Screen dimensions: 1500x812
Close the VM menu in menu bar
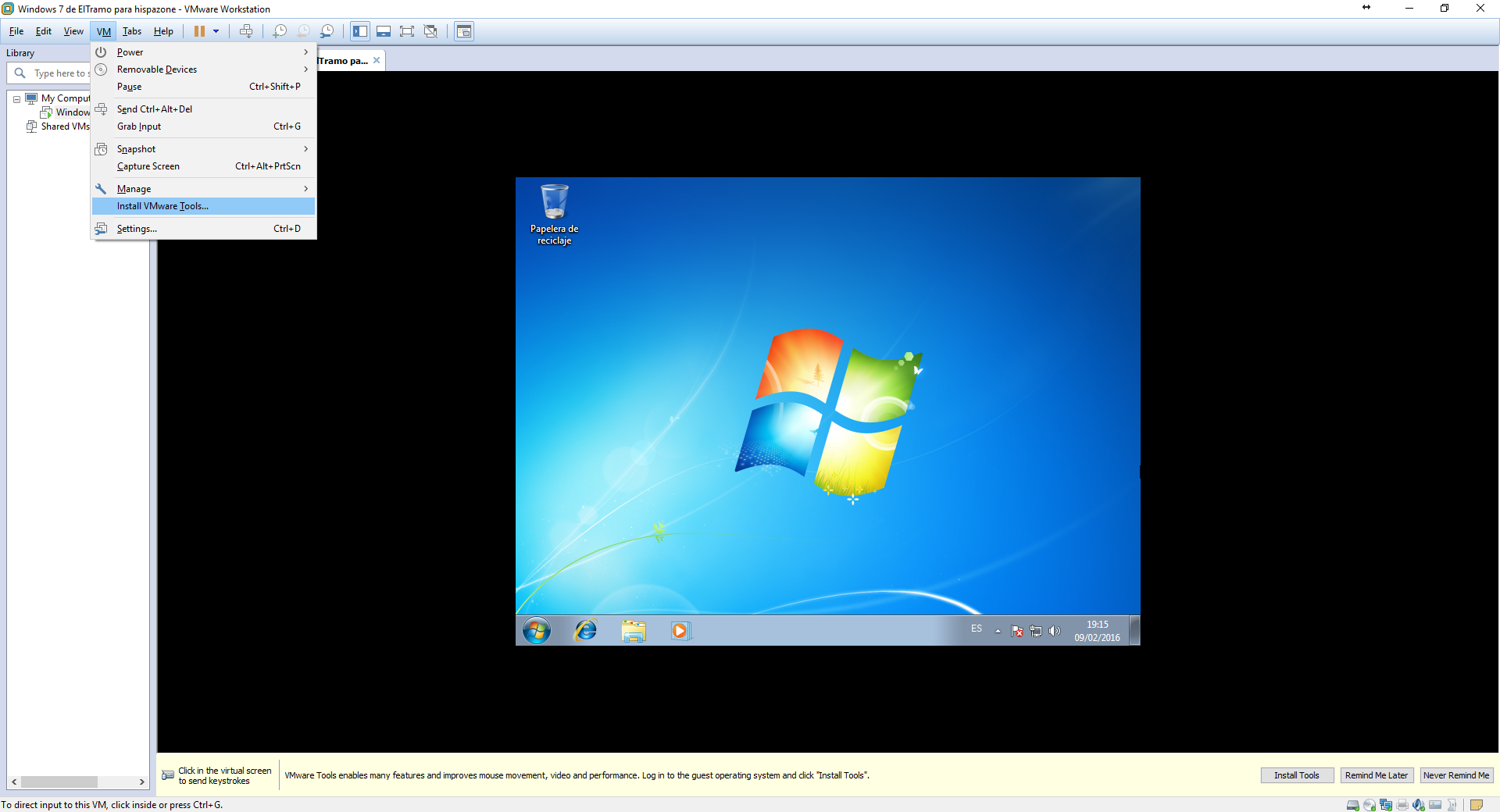pyautogui.click(x=104, y=31)
